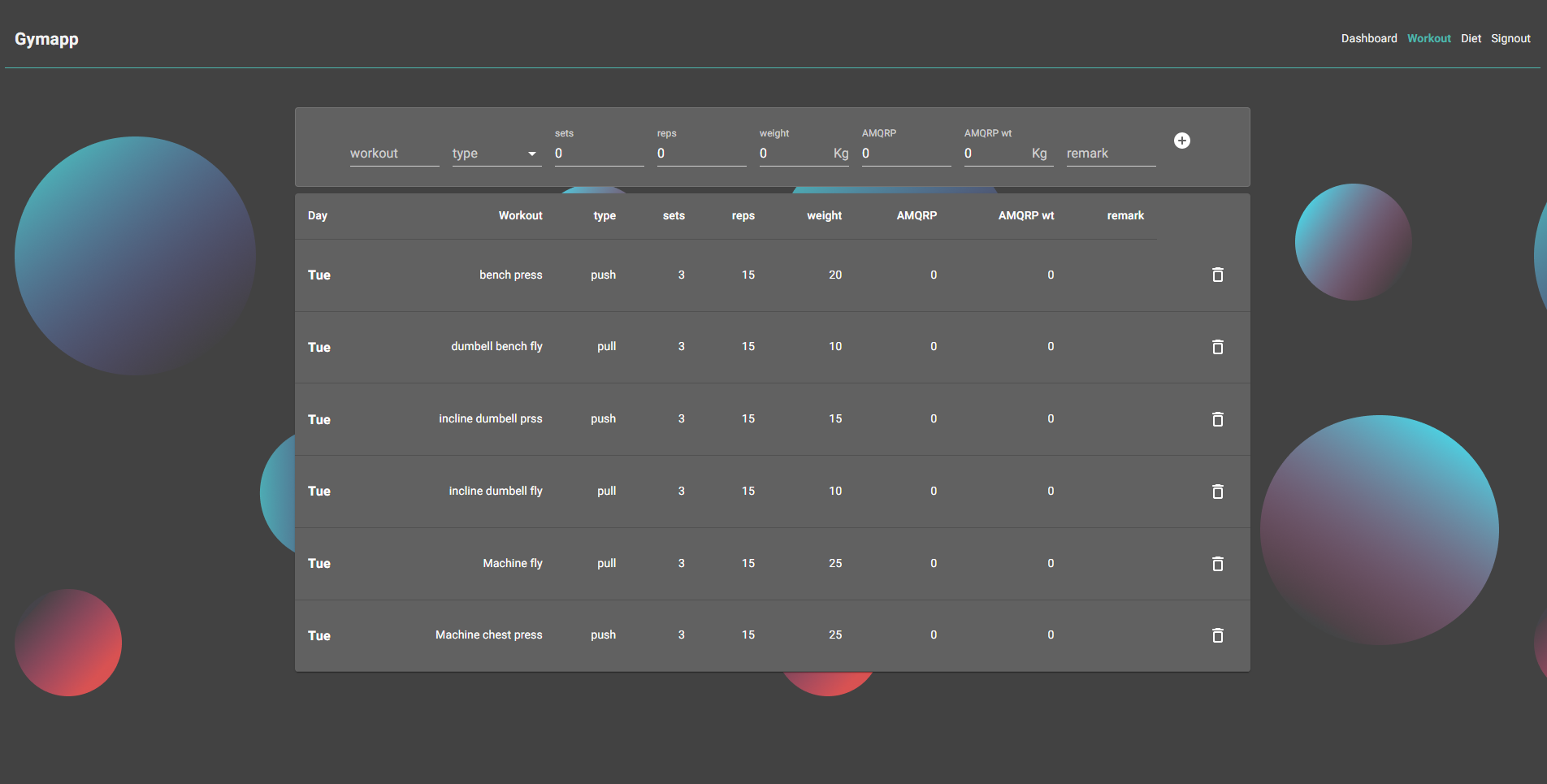Select the type combo box field

click(x=487, y=153)
